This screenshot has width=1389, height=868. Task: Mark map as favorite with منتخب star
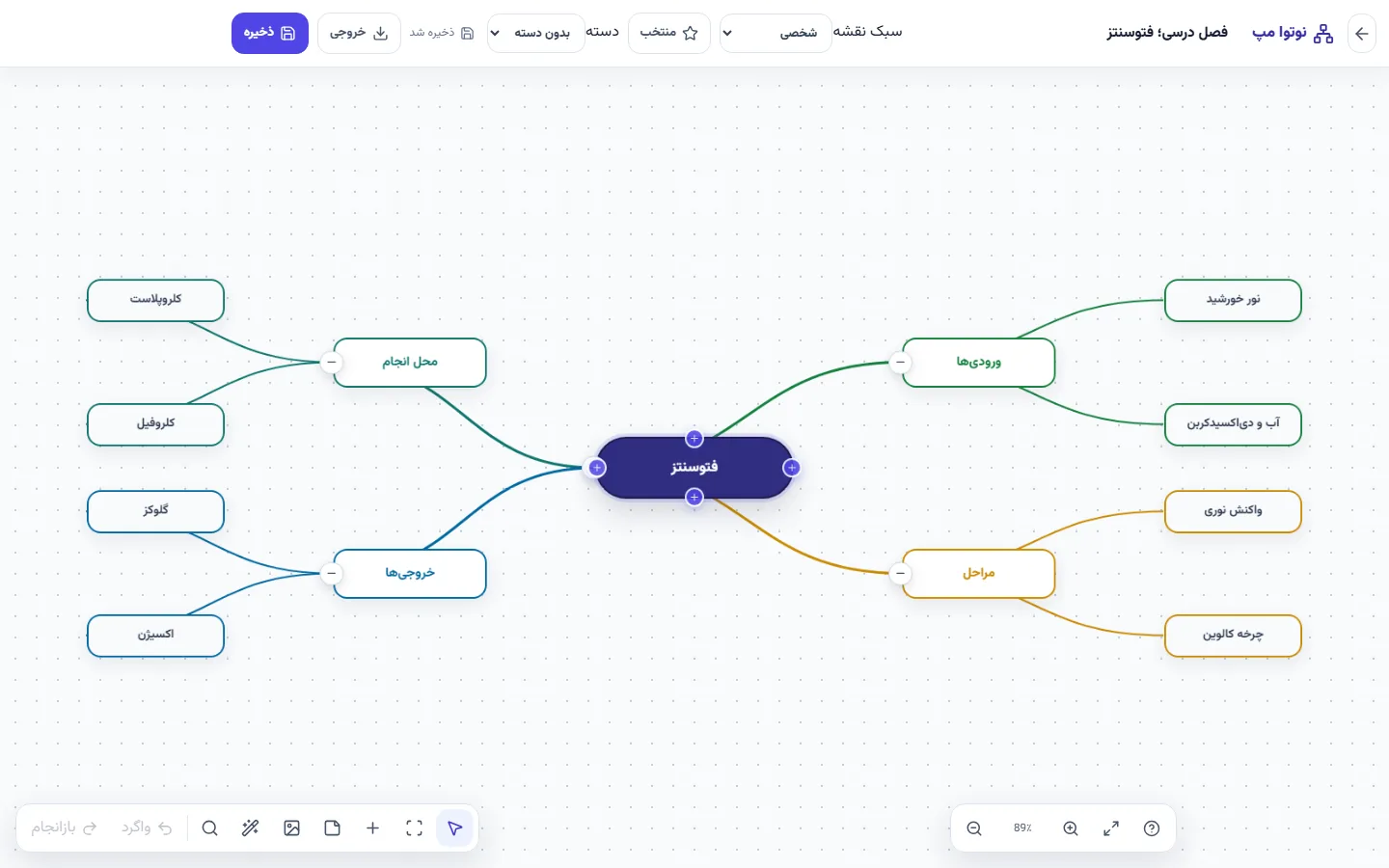[x=668, y=33]
